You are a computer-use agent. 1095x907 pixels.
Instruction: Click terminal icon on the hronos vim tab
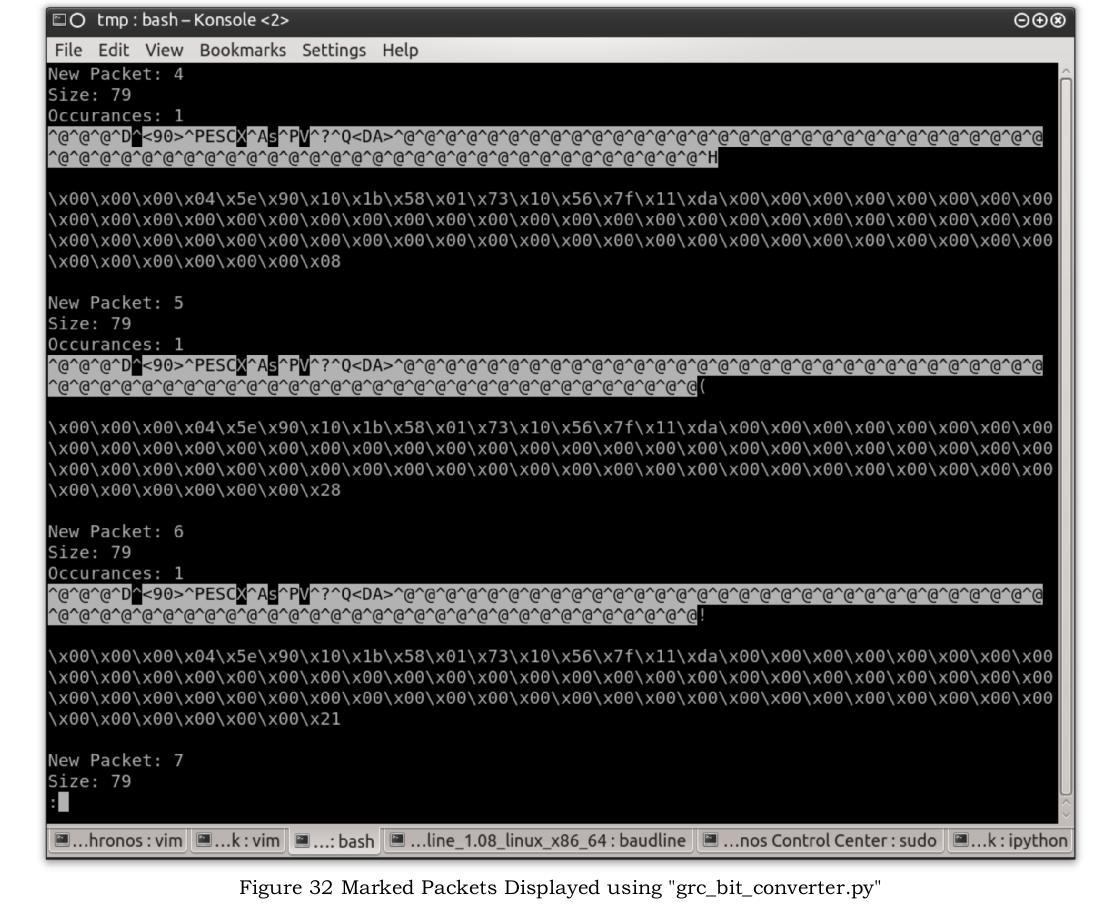click(61, 840)
